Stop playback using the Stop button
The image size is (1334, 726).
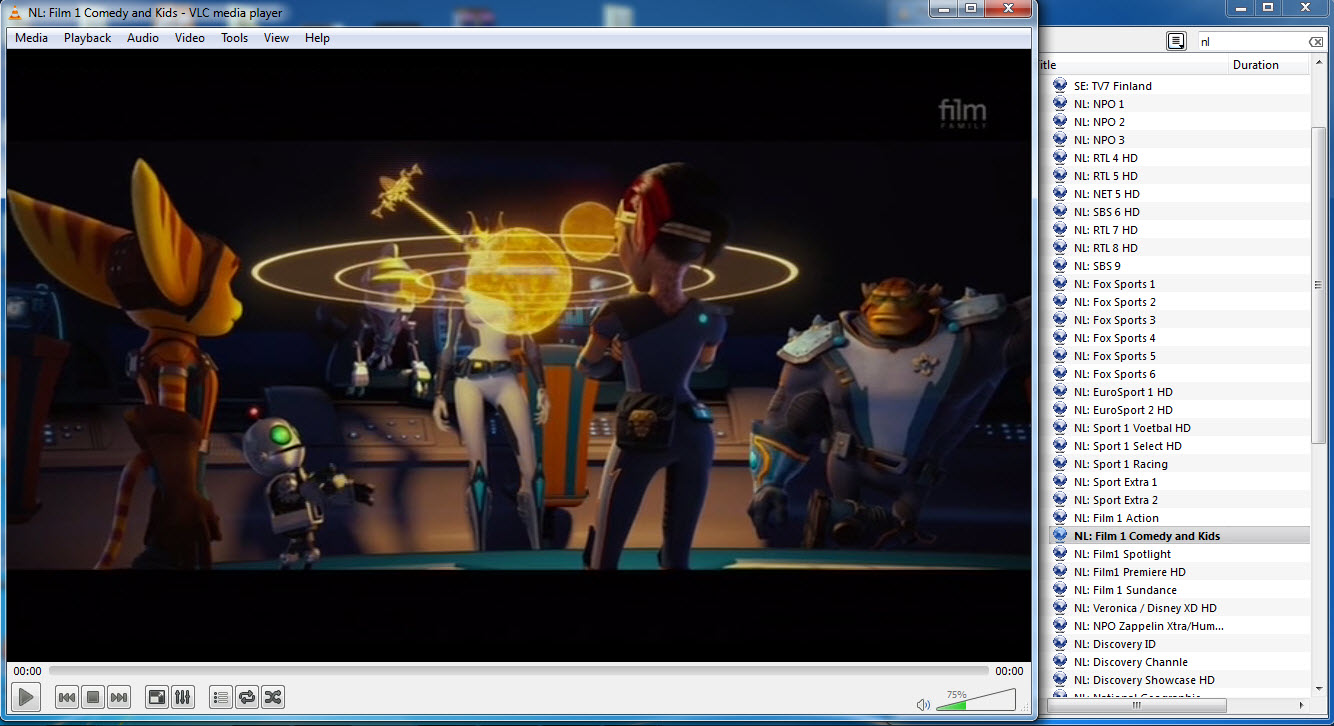tap(93, 697)
